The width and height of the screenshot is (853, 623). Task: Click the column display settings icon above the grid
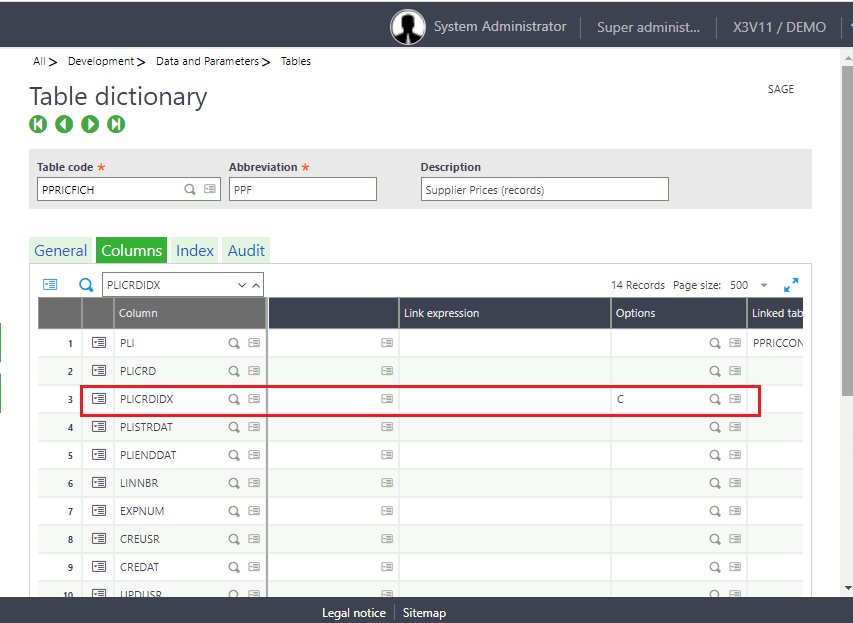50,284
